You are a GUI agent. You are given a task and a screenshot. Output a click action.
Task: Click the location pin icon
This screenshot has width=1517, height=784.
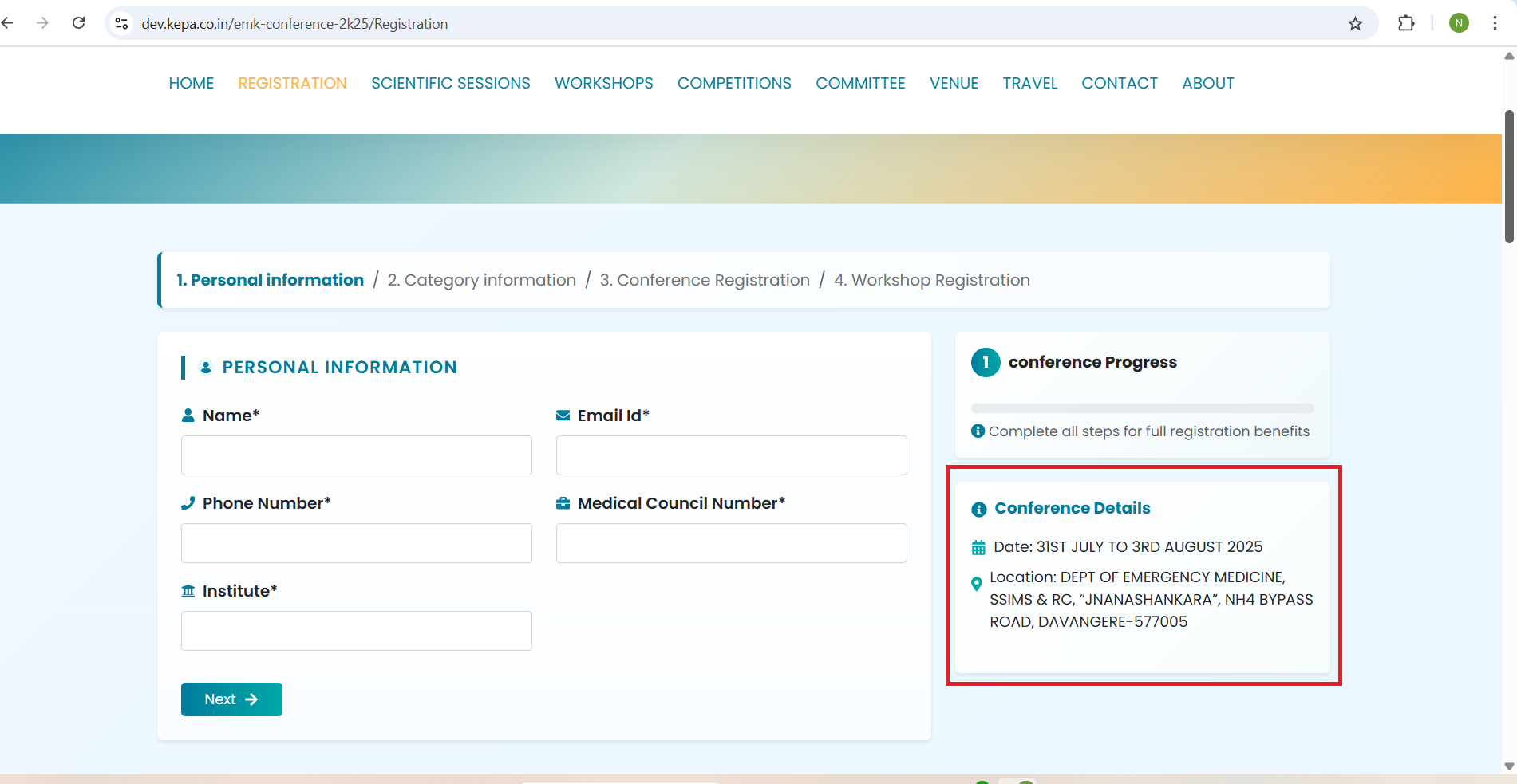(x=976, y=585)
